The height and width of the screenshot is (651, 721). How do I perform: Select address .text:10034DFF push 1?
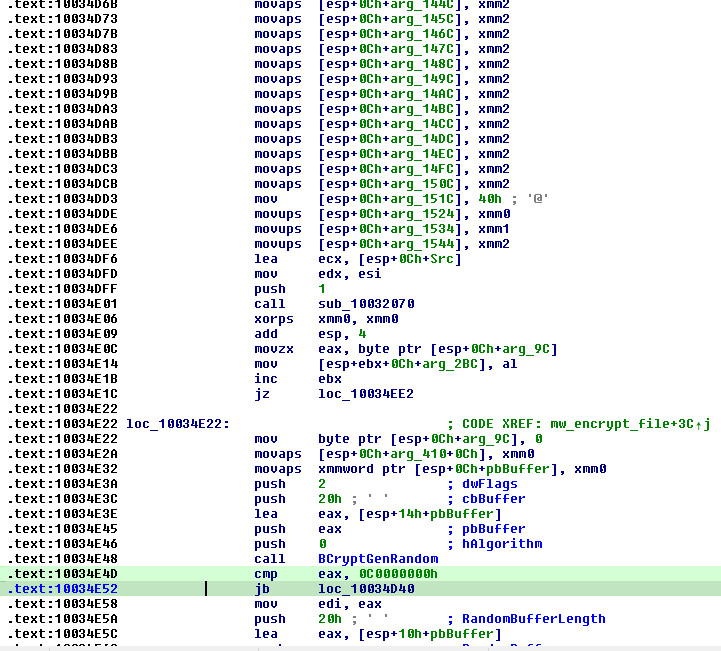(63, 289)
